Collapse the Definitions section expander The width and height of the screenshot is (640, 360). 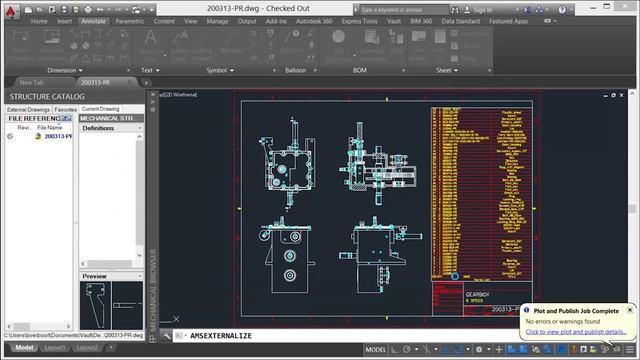pyautogui.click(x=140, y=128)
